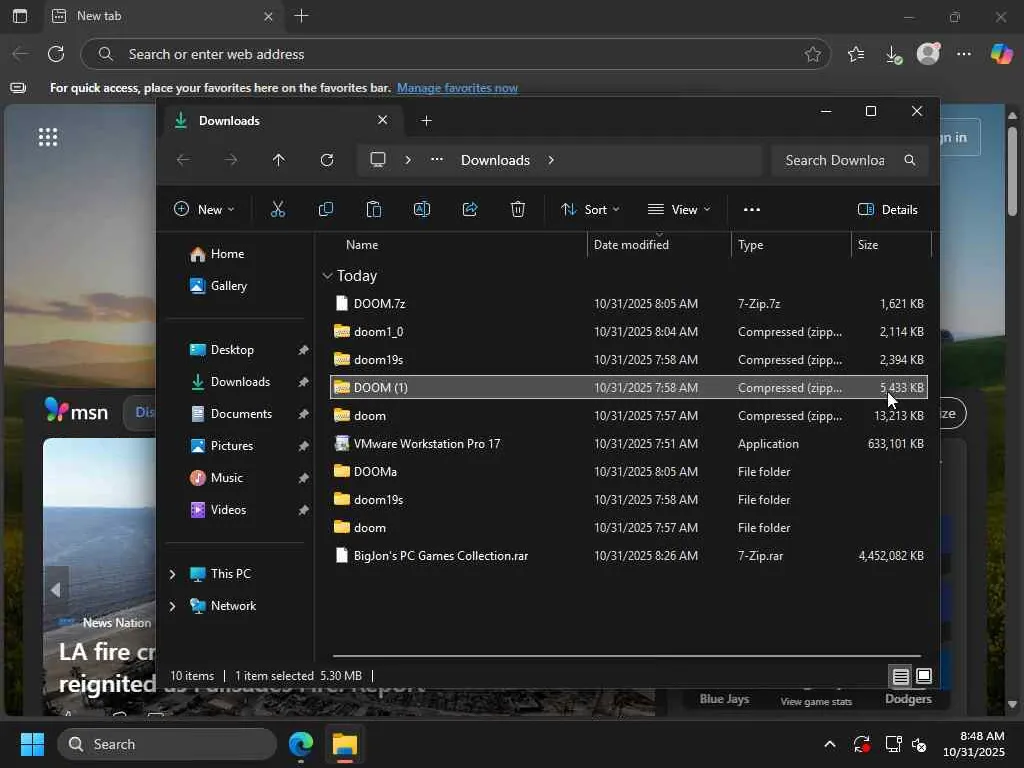Go up one folder level

coord(279,160)
